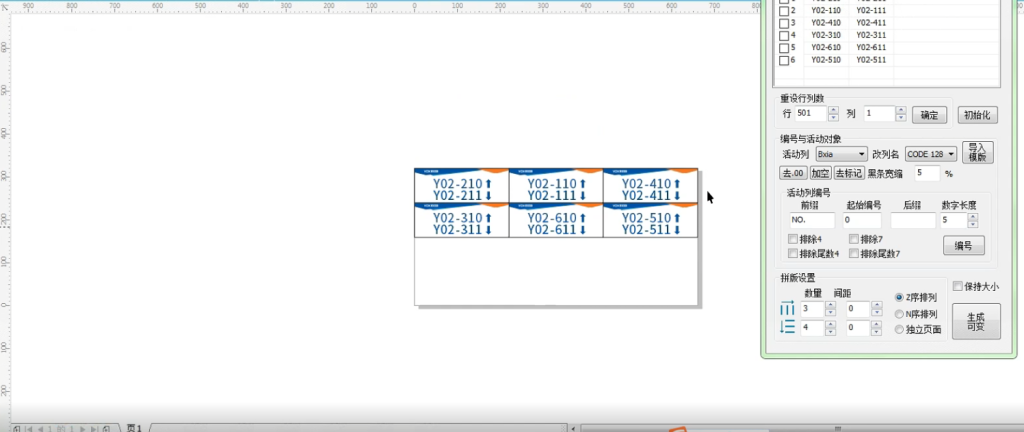Choose the 独立页面 radio option

pos(900,329)
